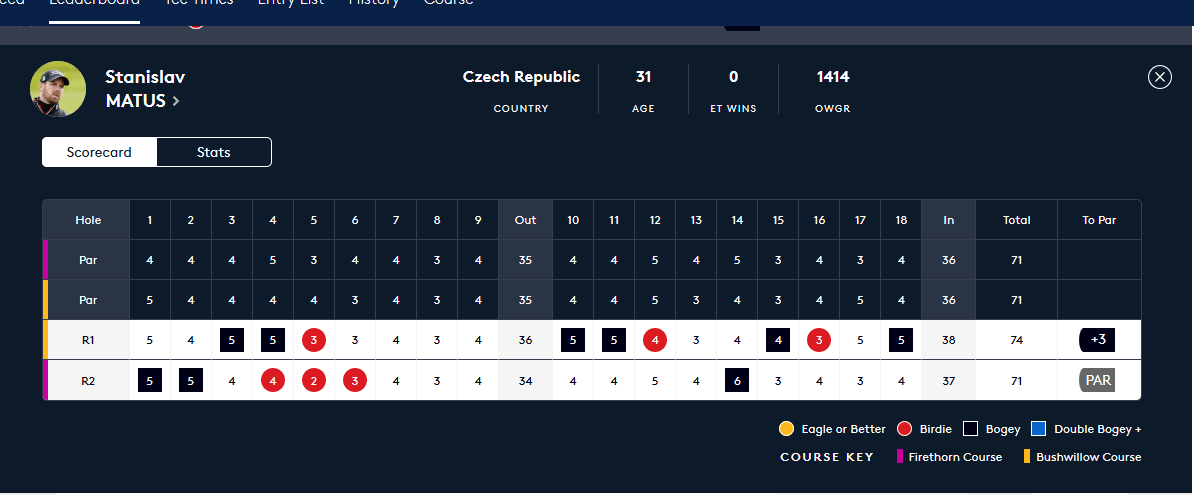Click the R1 birdie on hole 5
Screen dimensions: 1194x495
click(314, 340)
